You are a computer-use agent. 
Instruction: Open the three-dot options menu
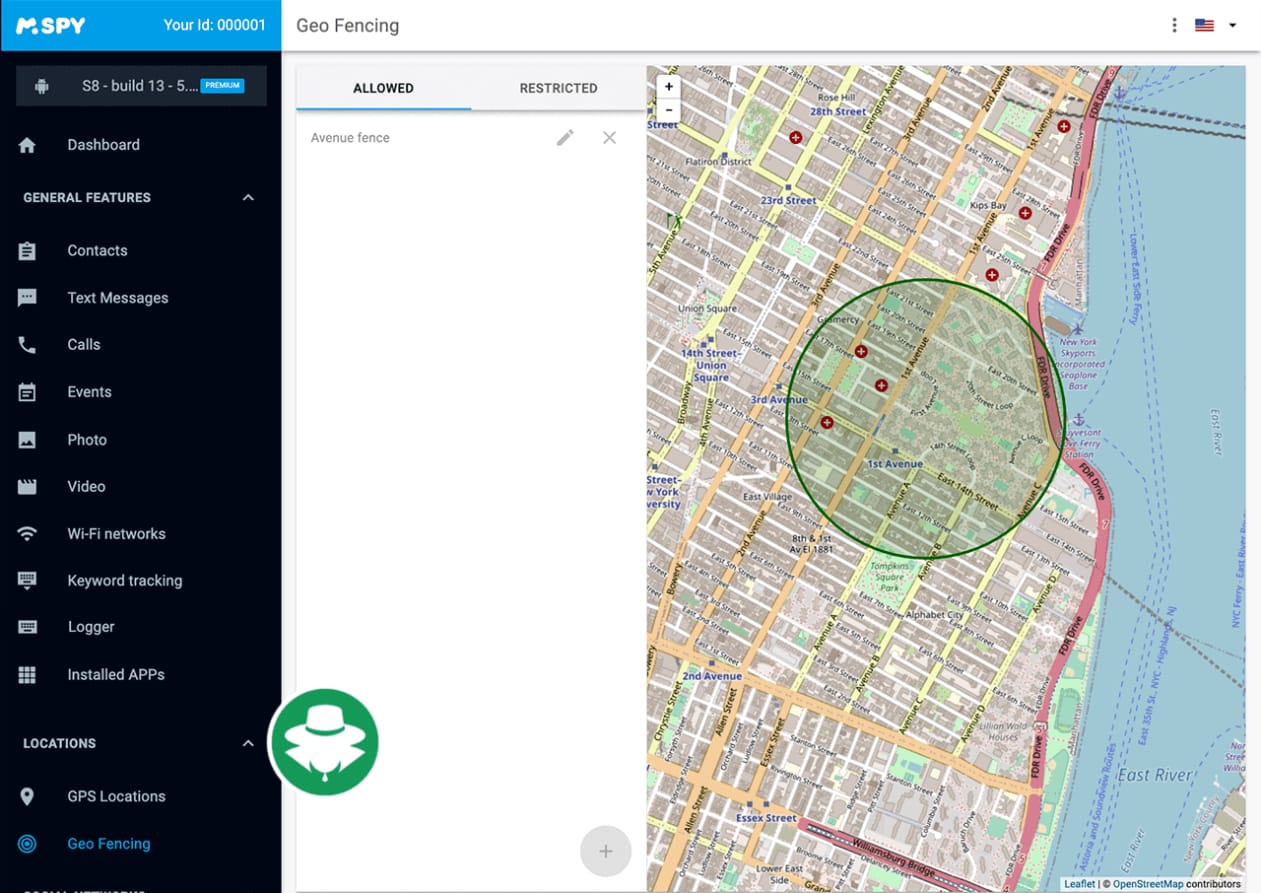pos(1174,25)
